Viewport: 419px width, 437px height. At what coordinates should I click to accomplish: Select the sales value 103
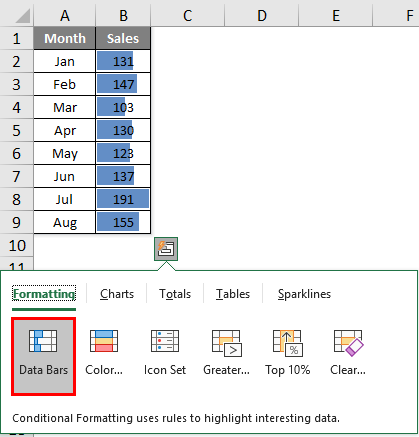tap(123, 107)
